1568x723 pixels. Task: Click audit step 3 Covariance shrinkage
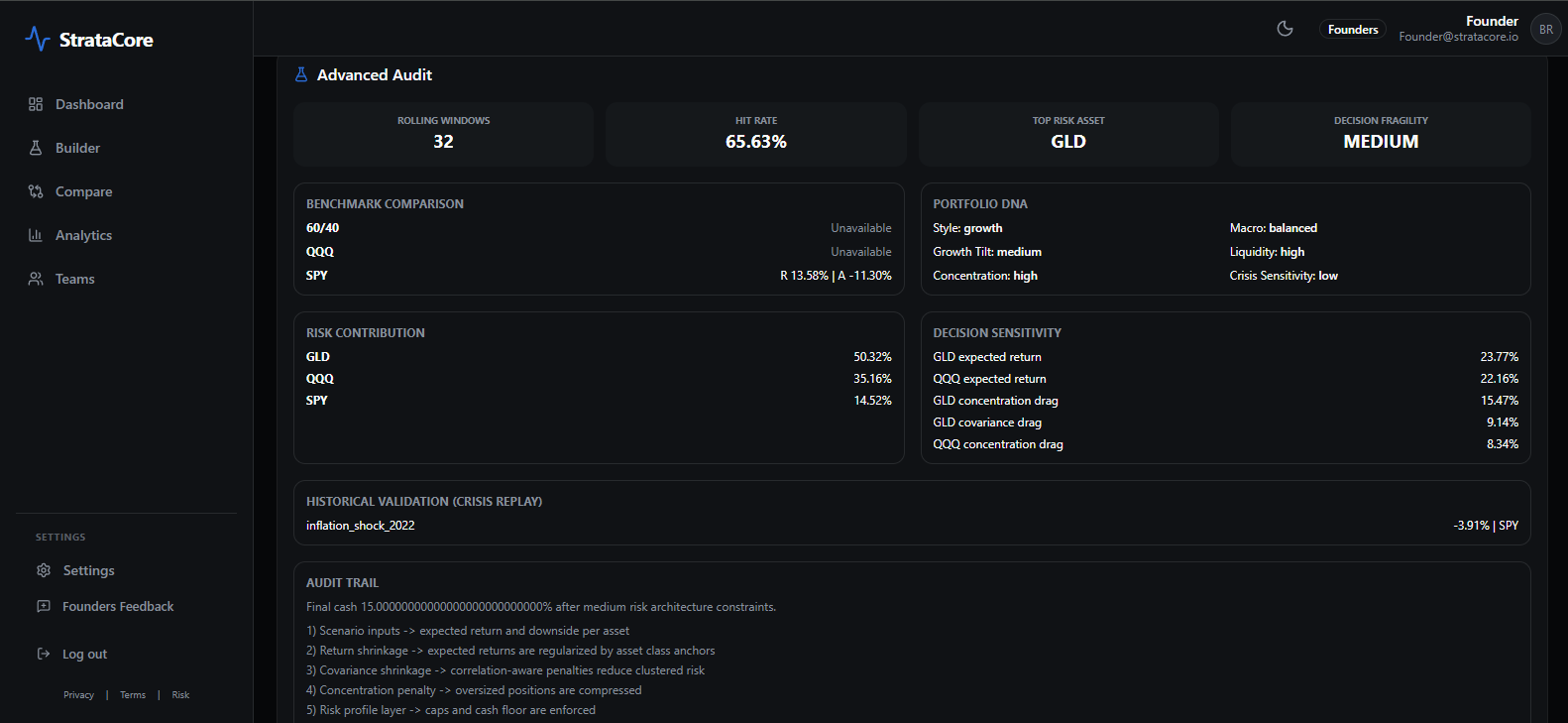pos(505,670)
